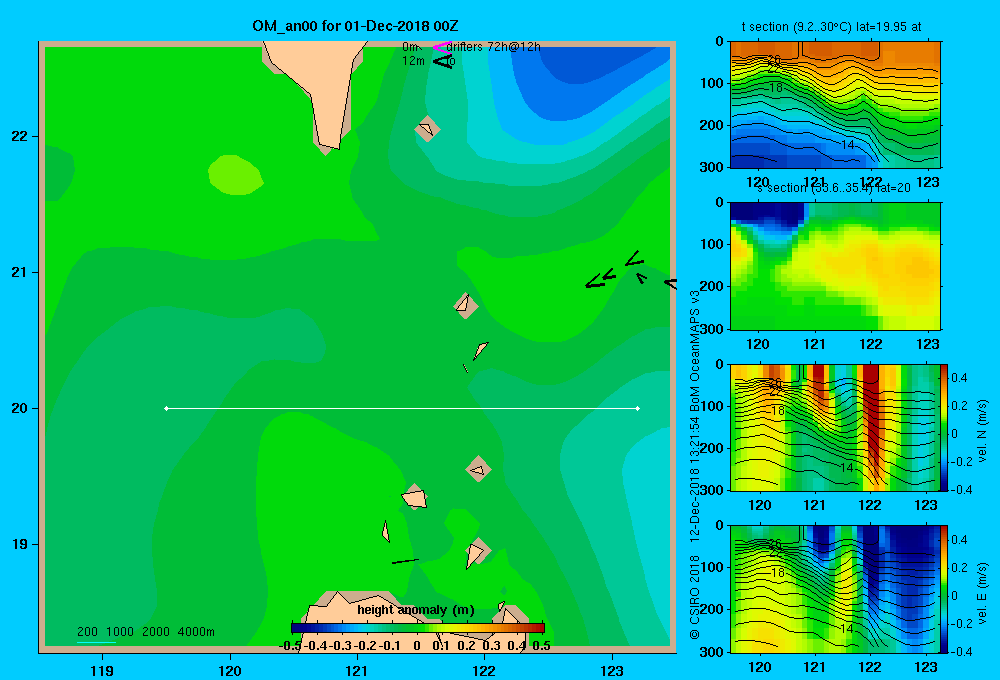The image size is (1000, 680).
Task: Click the 'height anomaly (m)' label
Action: tap(416, 610)
